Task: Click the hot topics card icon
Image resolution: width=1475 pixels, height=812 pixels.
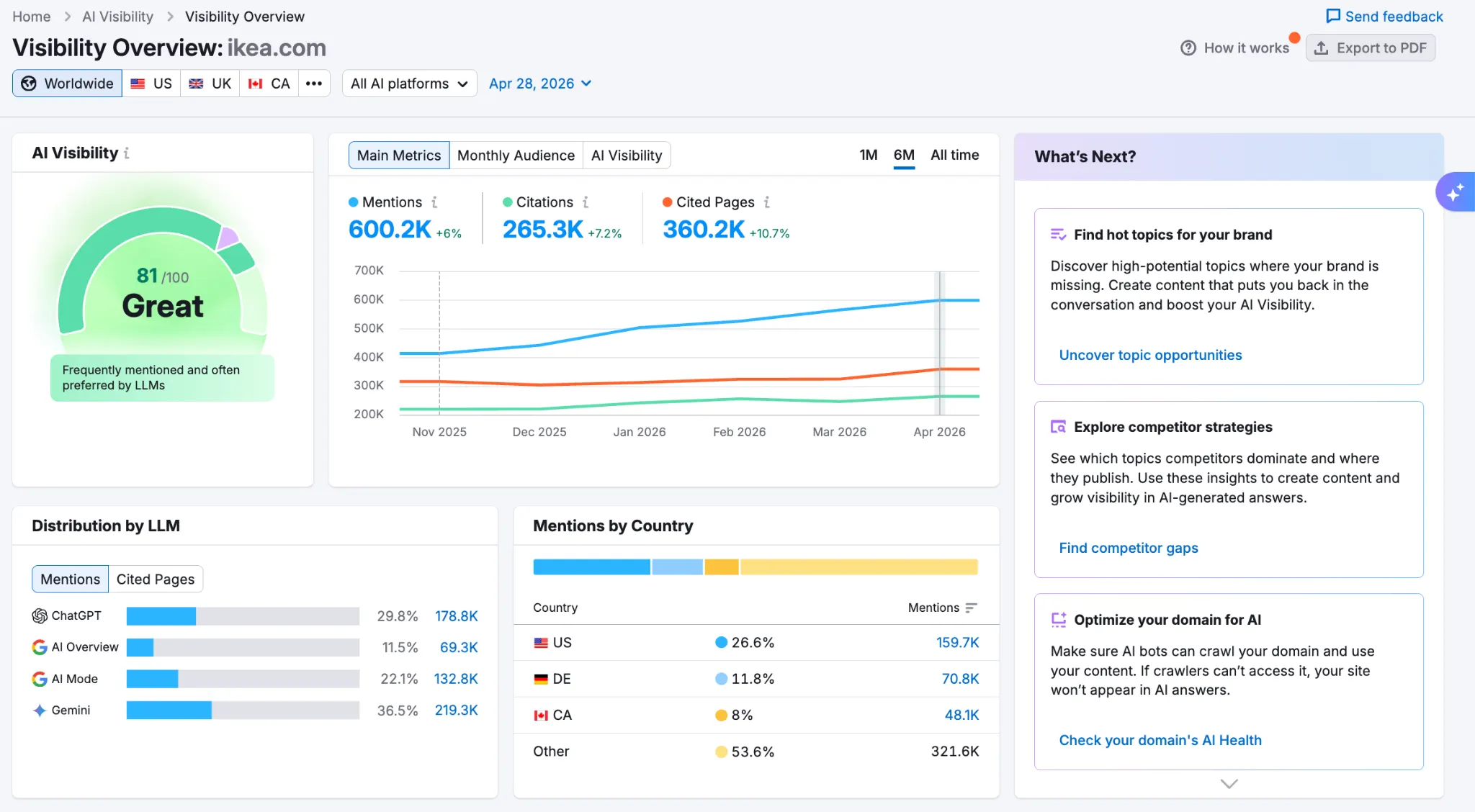Action: 1058,235
